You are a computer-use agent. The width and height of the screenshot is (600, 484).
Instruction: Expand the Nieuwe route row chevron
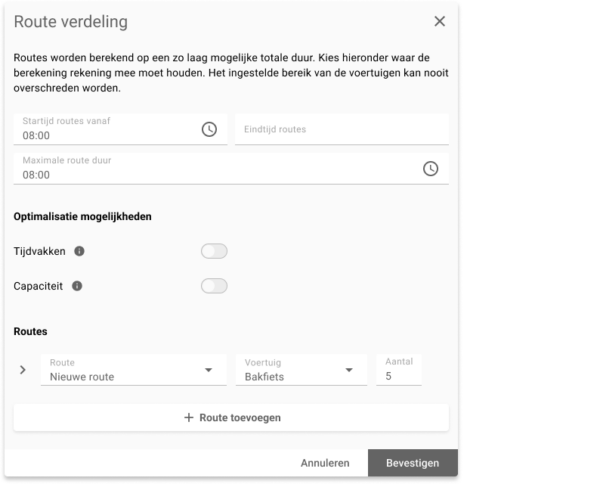coord(23,370)
